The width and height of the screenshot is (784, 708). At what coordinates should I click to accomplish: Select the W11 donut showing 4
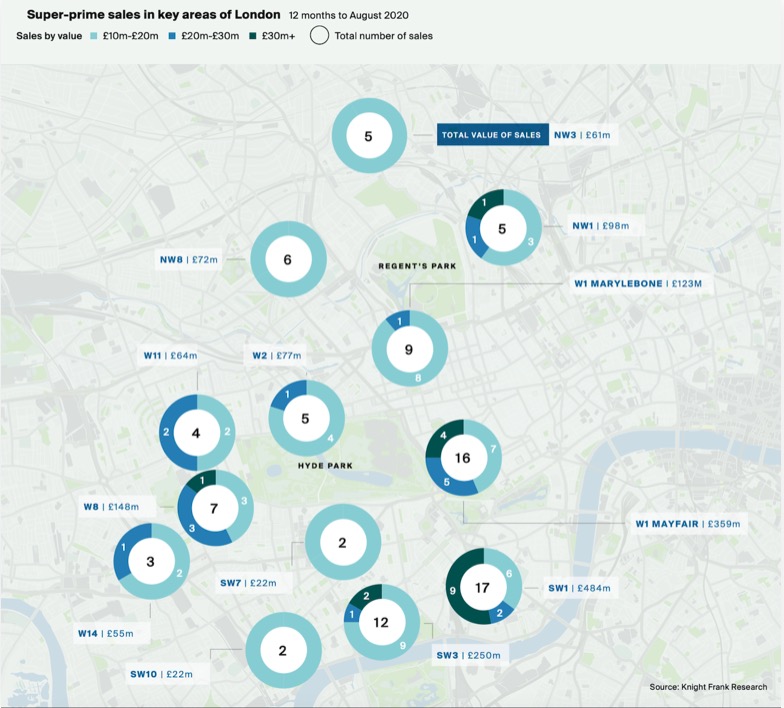pyautogui.click(x=197, y=433)
